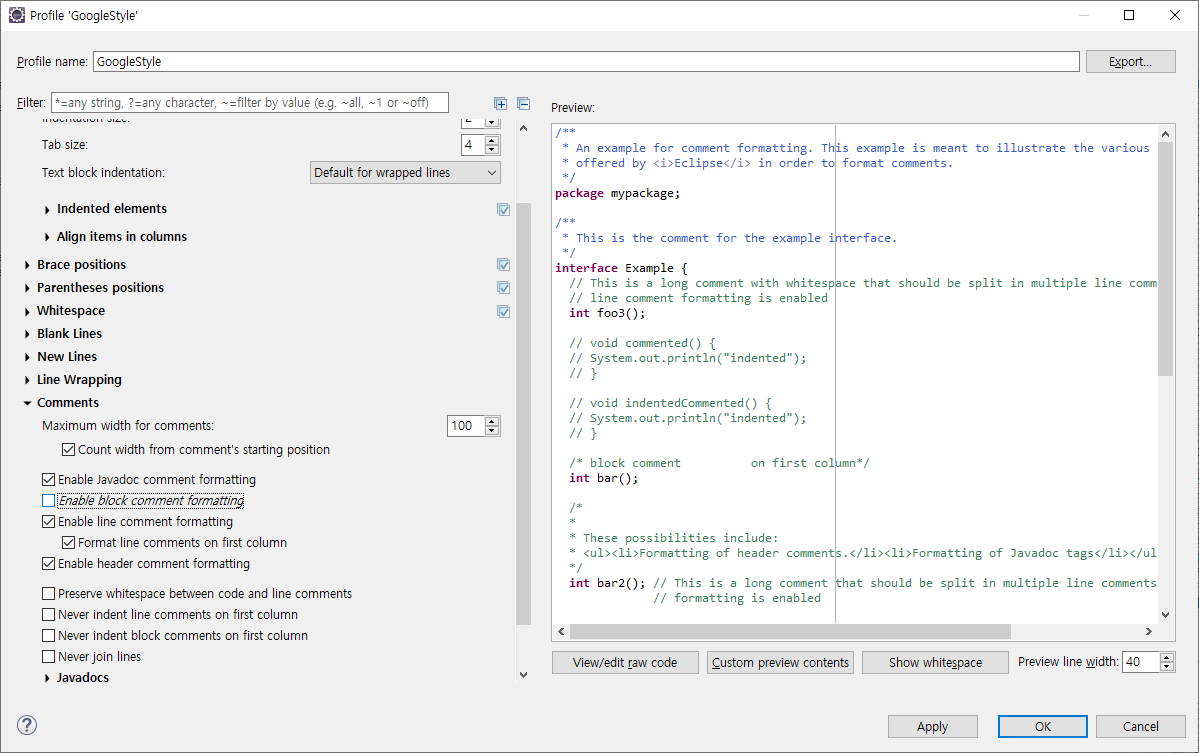Click preview vertical scrollbar thumb

tap(1165, 258)
